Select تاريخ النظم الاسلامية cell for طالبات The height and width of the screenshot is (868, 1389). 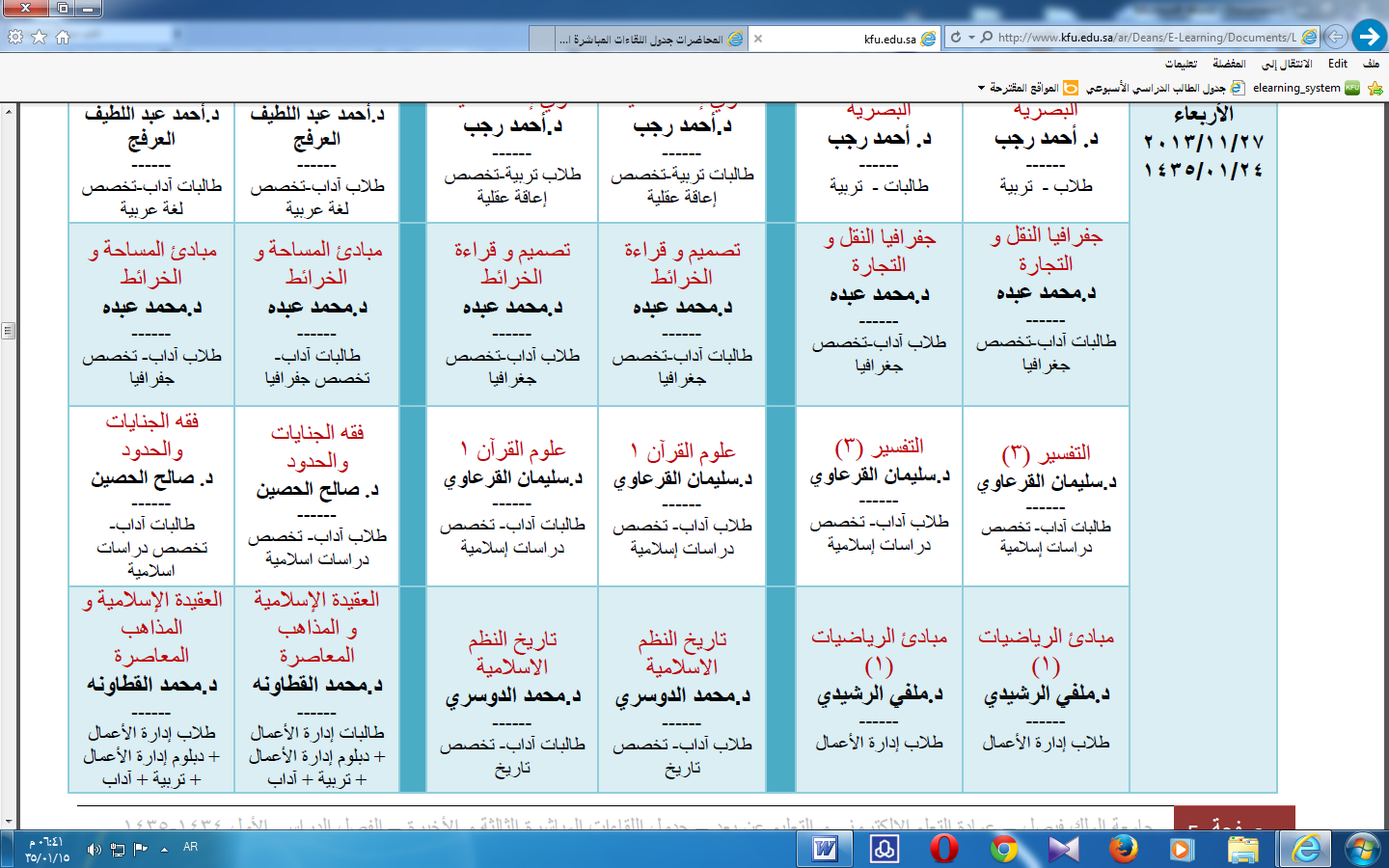pos(512,690)
